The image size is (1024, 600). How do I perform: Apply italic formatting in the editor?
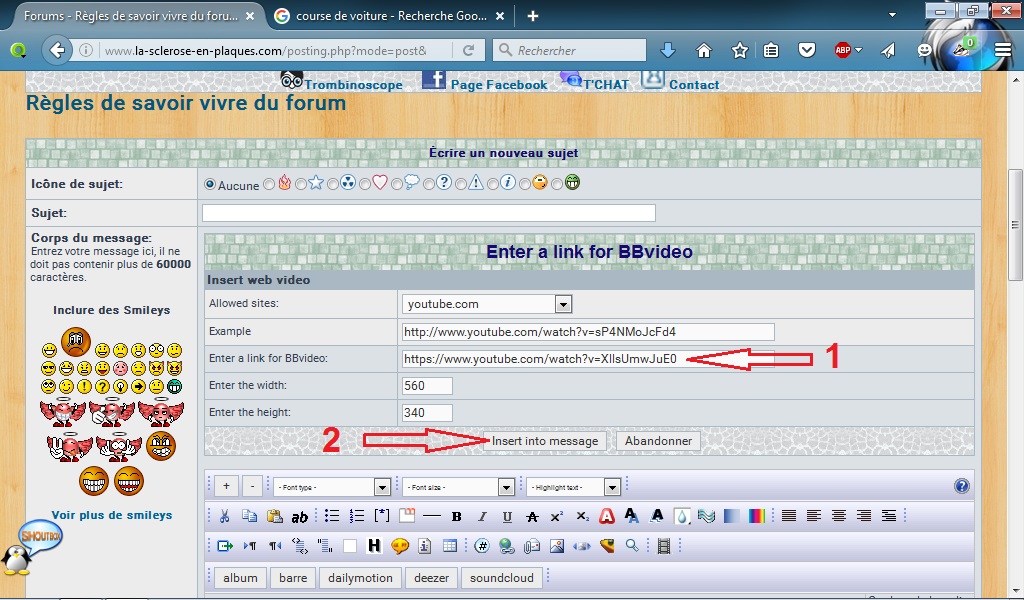[482, 516]
